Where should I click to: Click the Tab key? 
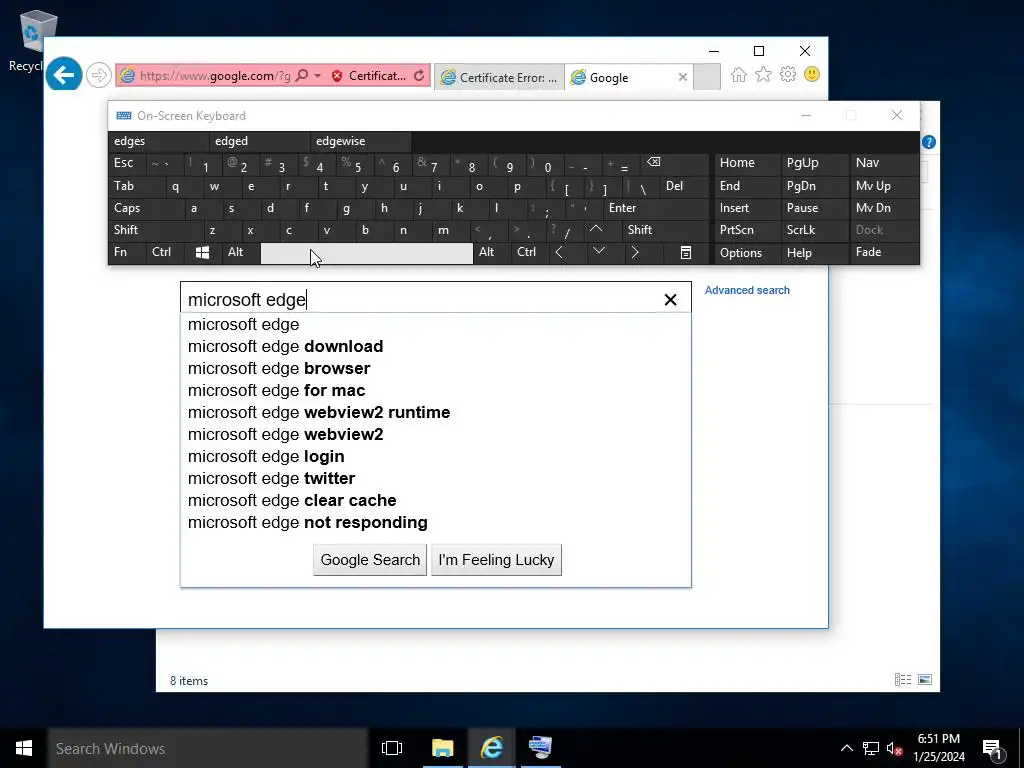(x=133, y=186)
